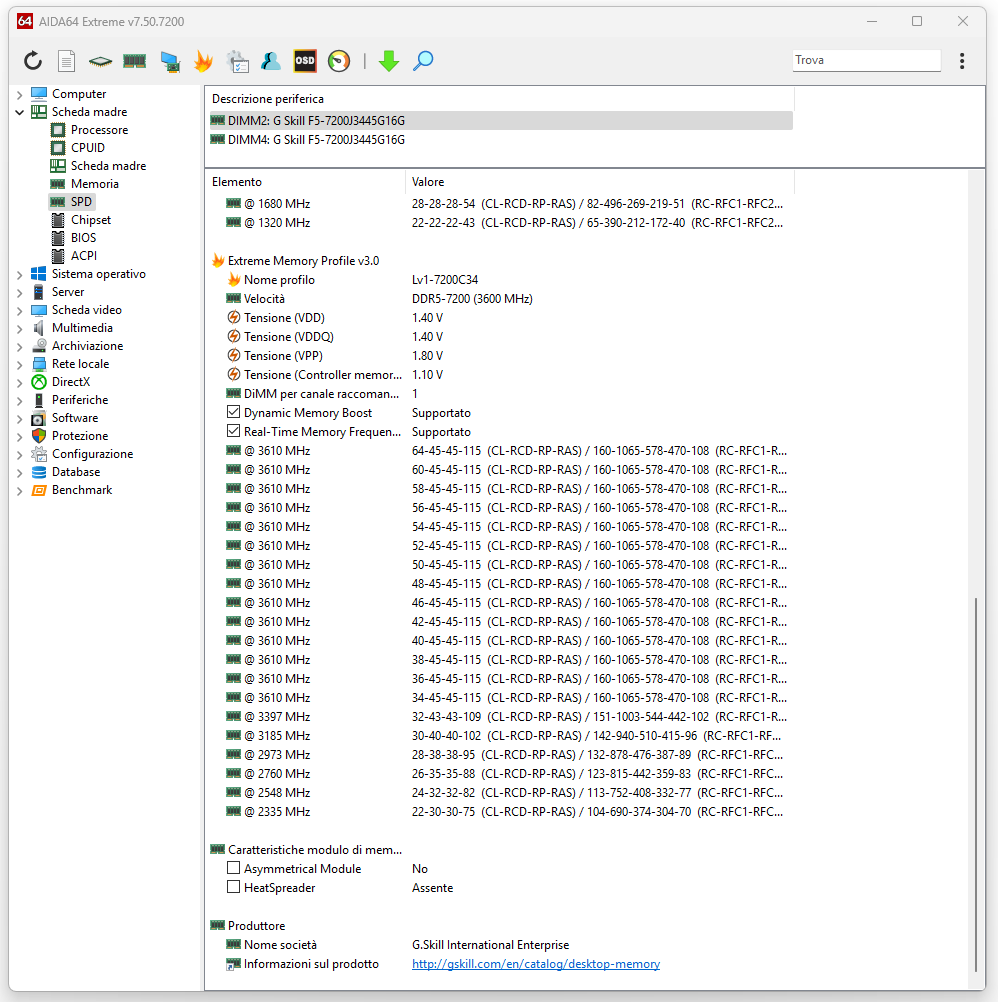Image resolution: width=998 pixels, height=1002 pixels.
Task: Click the Database icon in the tree
Action: pyautogui.click(x=39, y=472)
